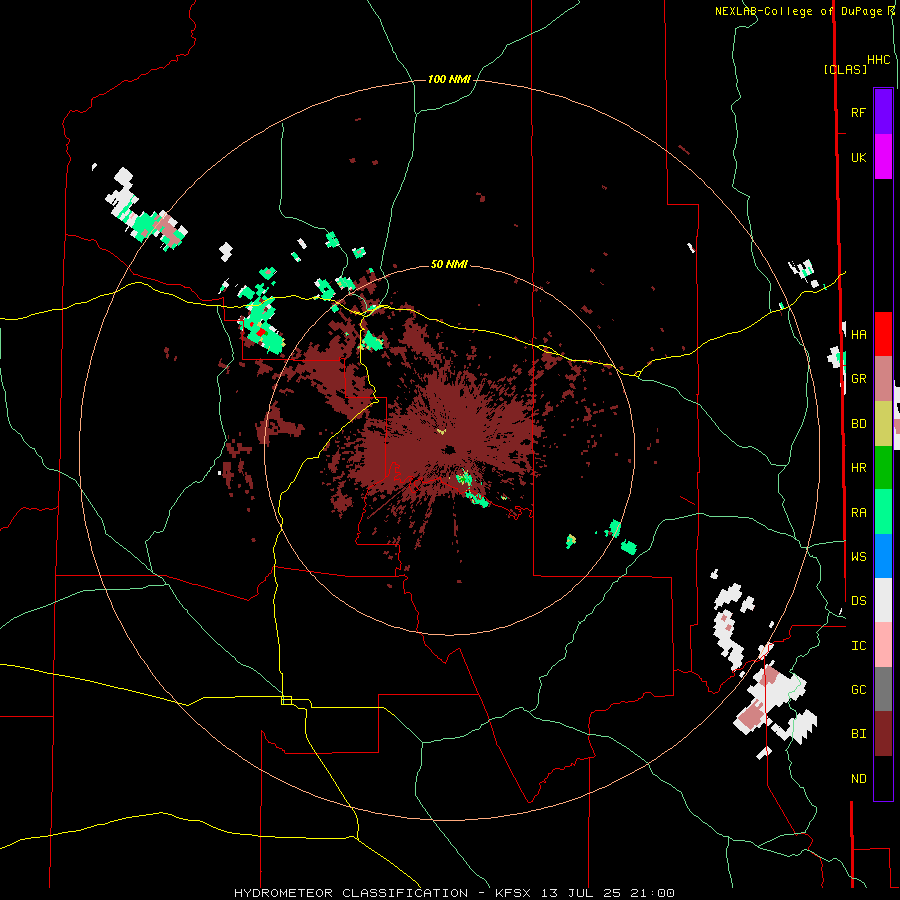Select the GR graupel color swatch

pyautogui.click(x=883, y=379)
